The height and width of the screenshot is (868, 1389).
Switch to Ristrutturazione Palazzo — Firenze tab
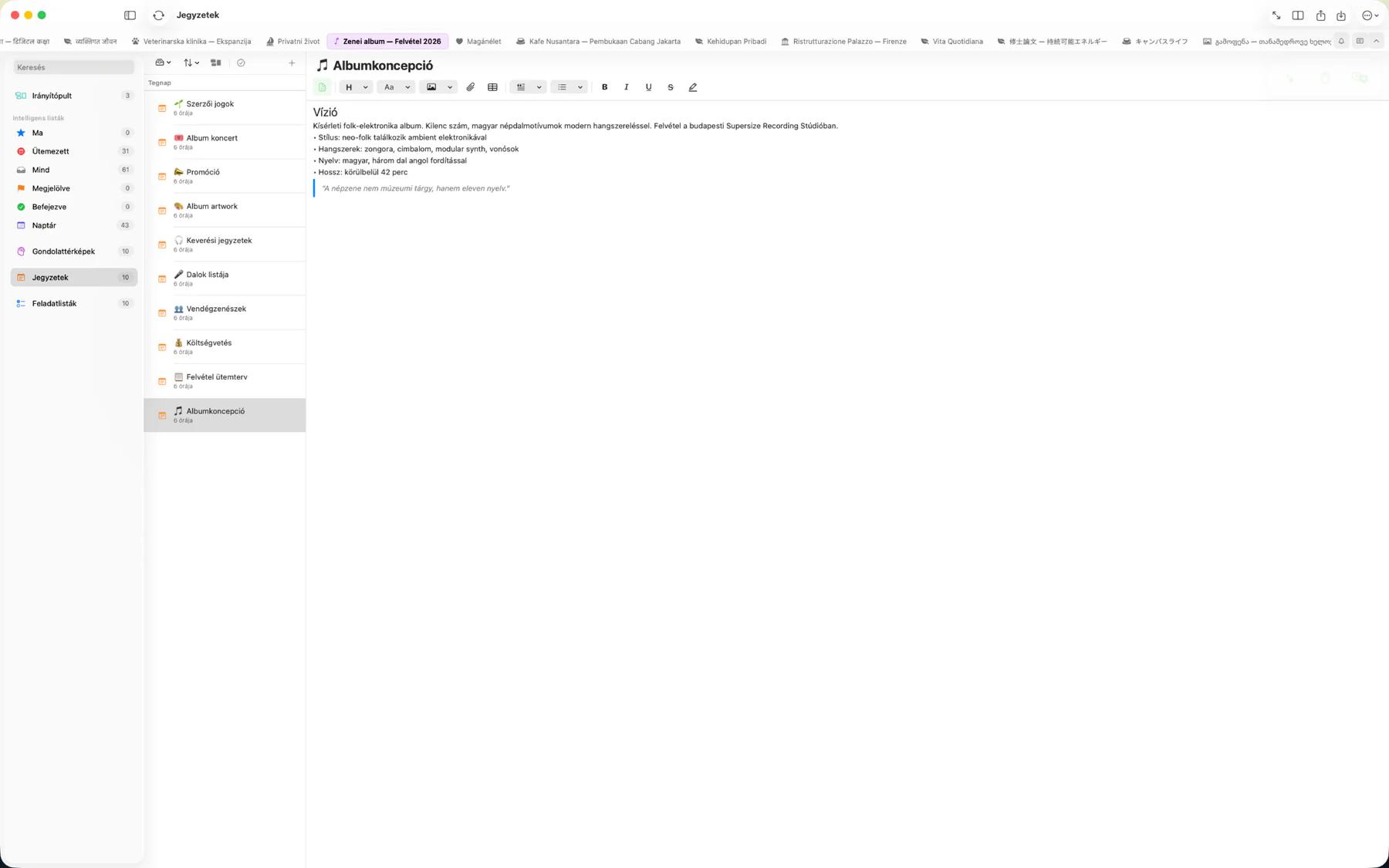click(843, 42)
